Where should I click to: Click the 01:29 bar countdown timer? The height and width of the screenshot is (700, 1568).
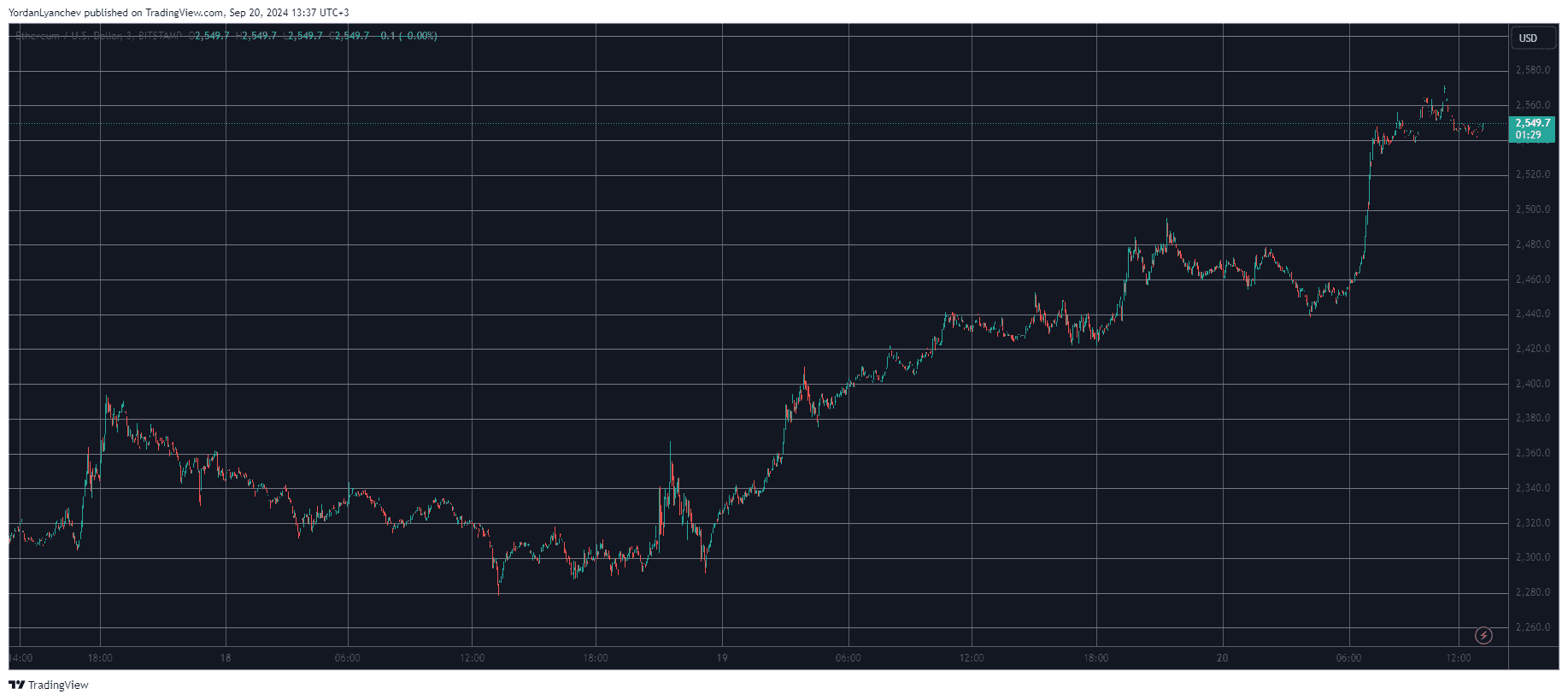point(1529,135)
